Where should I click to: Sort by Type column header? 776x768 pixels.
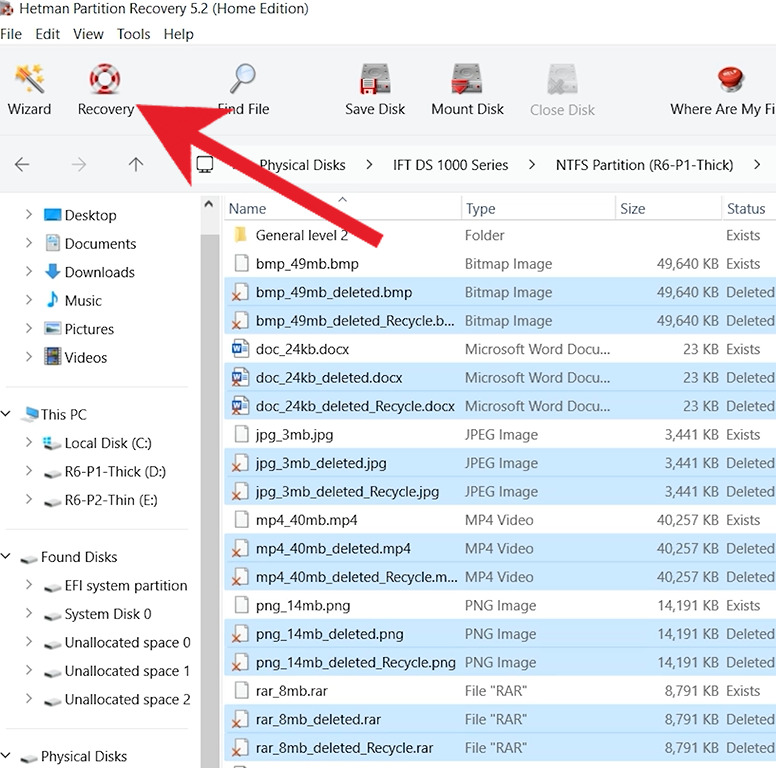point(538,208)
